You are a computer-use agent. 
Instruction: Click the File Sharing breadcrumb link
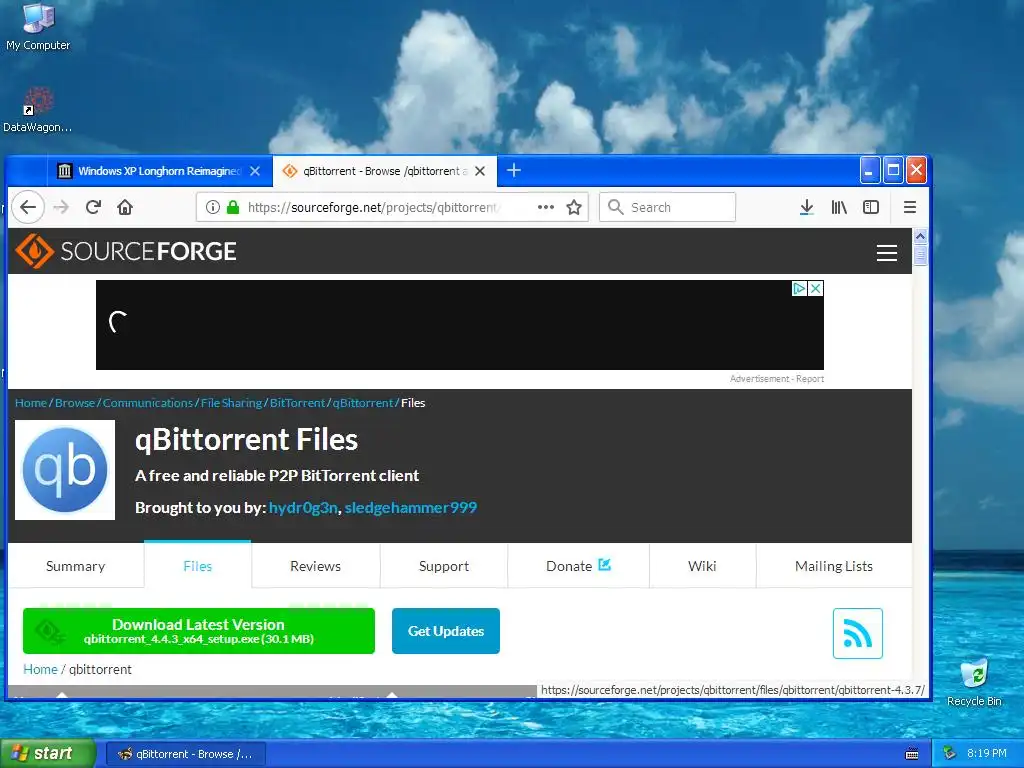(x=231, y=403)
